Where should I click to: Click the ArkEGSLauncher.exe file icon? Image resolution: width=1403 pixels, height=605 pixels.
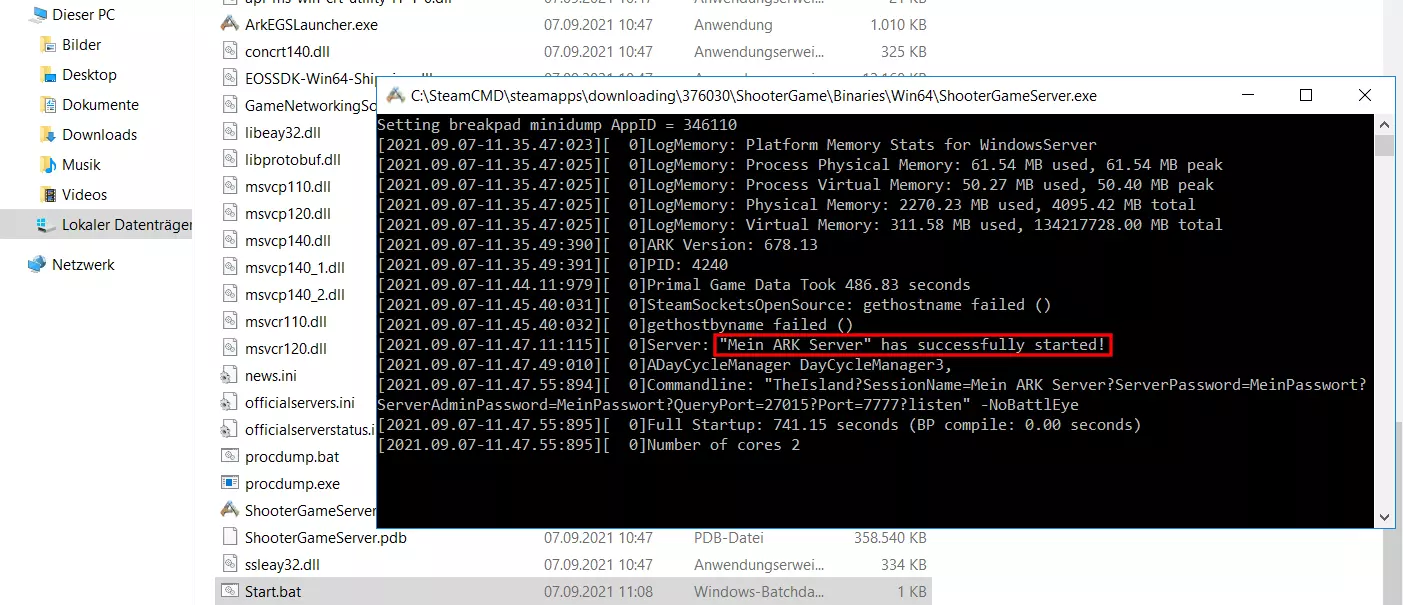point(230,24)
